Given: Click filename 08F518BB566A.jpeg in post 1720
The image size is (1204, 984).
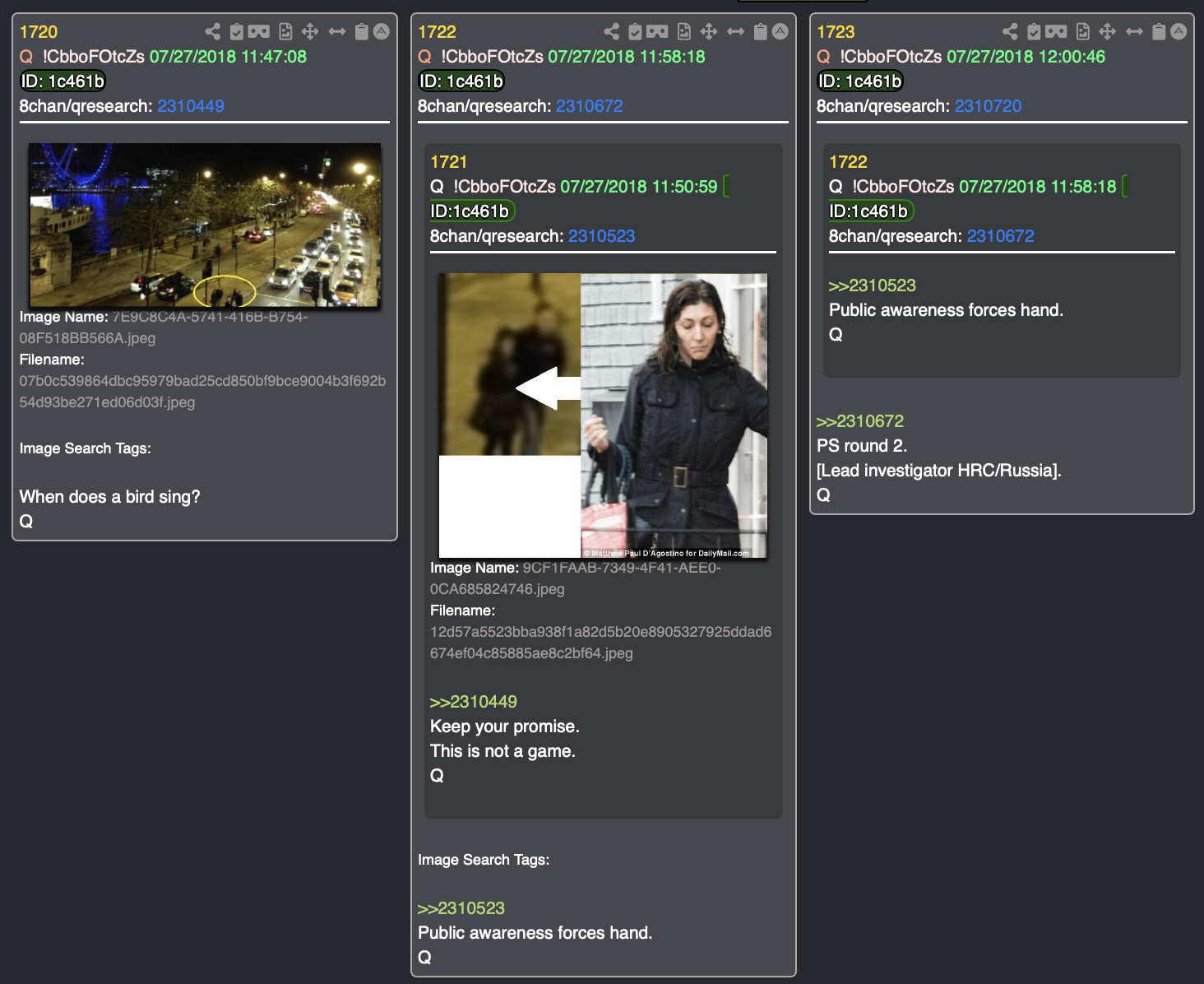Looking at the screenshot, I should 87,338.
